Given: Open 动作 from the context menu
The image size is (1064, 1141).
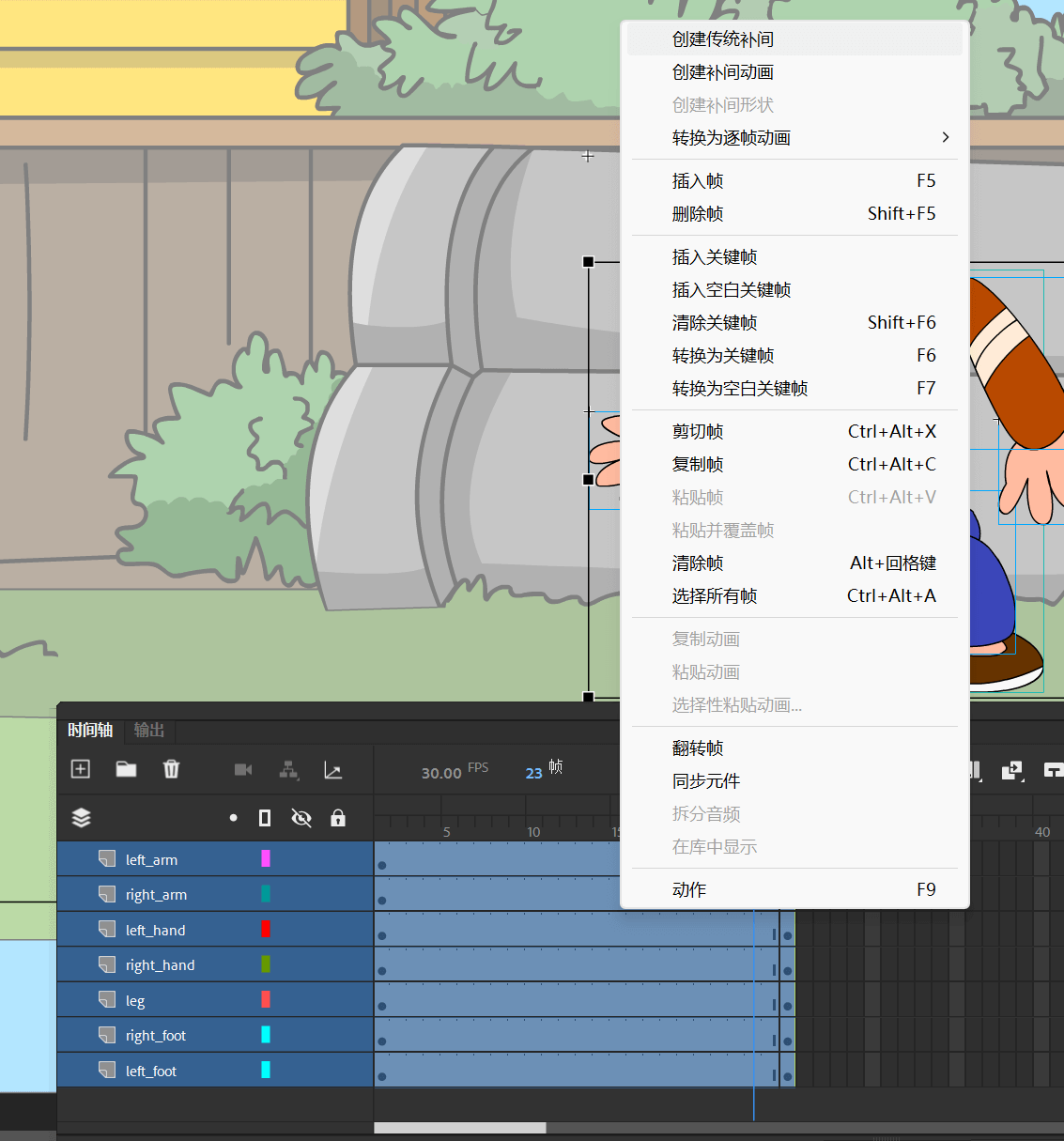Looking at the screenshot, I should [x=794, y=890].
